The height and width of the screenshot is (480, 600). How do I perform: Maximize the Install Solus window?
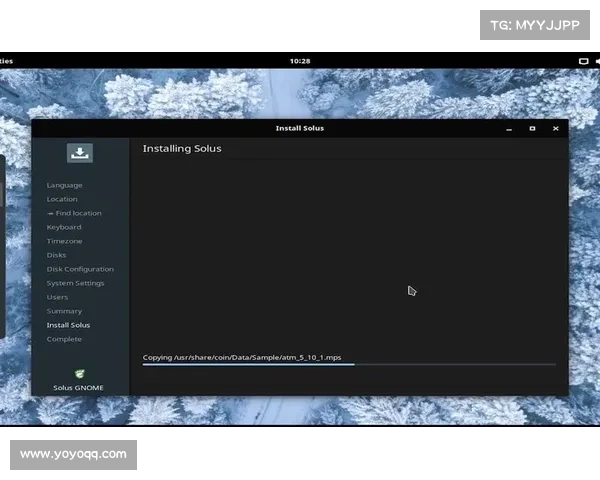(532, 128)
